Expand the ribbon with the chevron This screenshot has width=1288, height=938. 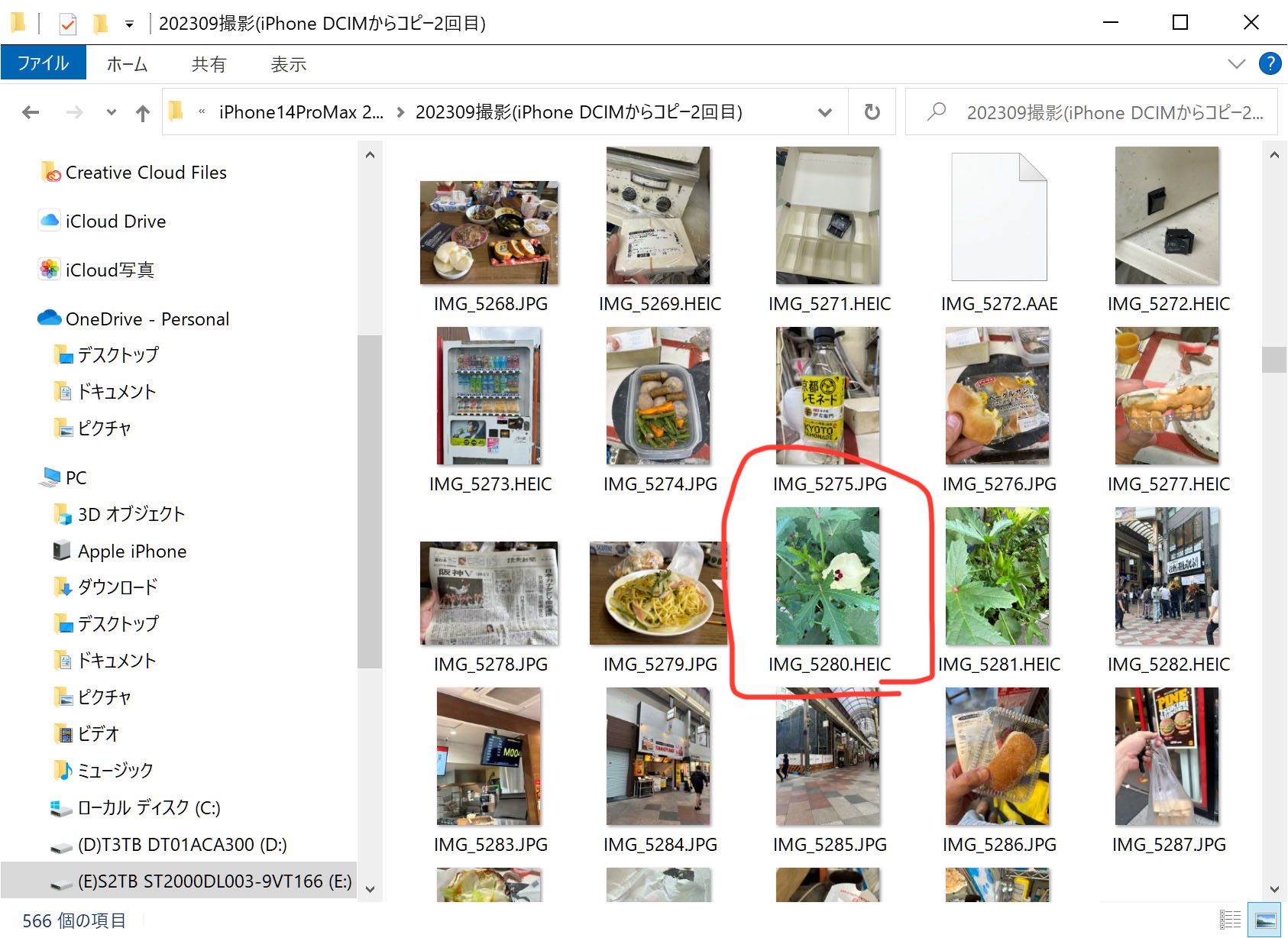coord(1236,63)
